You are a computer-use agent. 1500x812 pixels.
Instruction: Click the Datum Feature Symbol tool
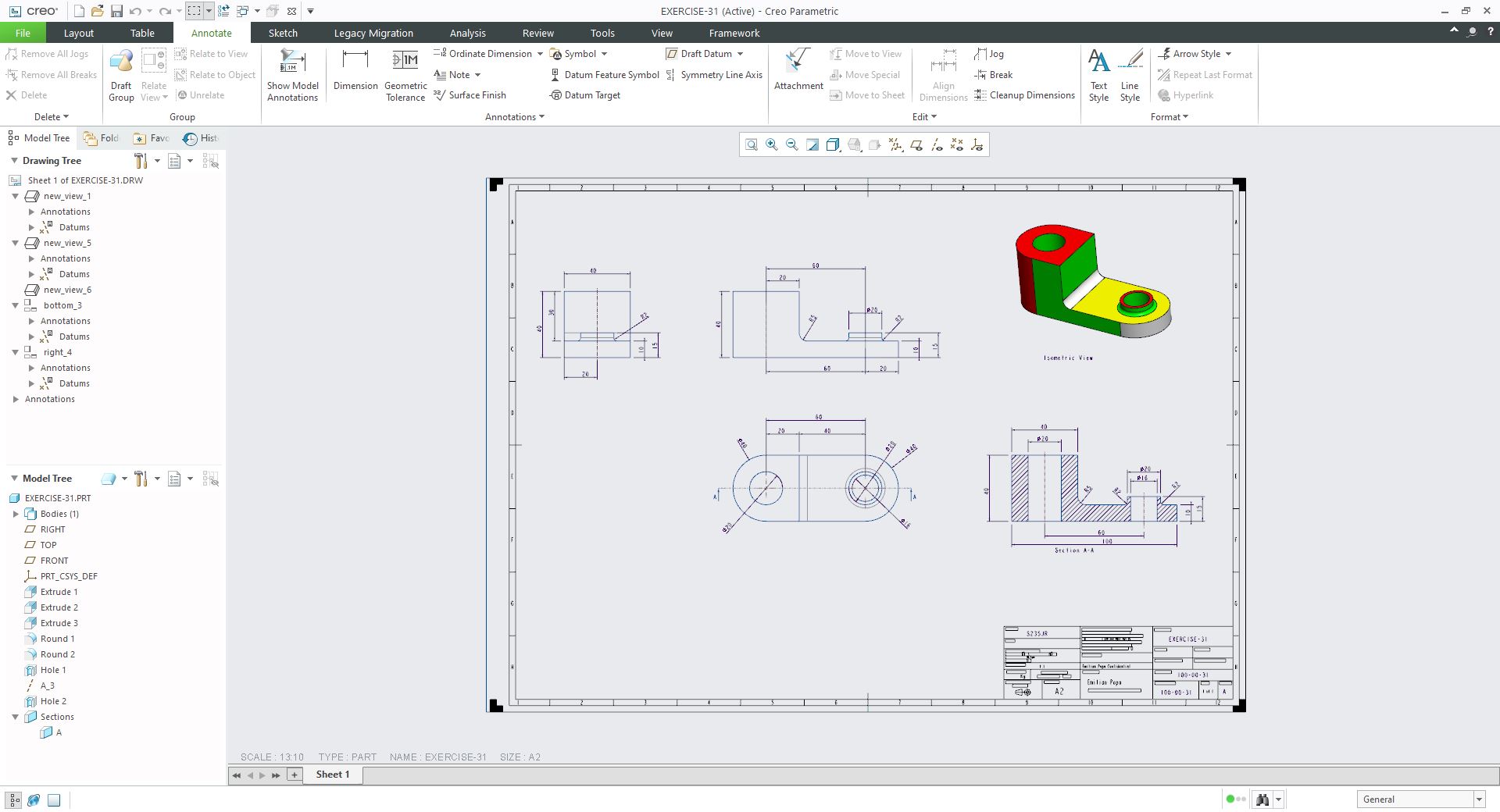(x=605, y=75)
